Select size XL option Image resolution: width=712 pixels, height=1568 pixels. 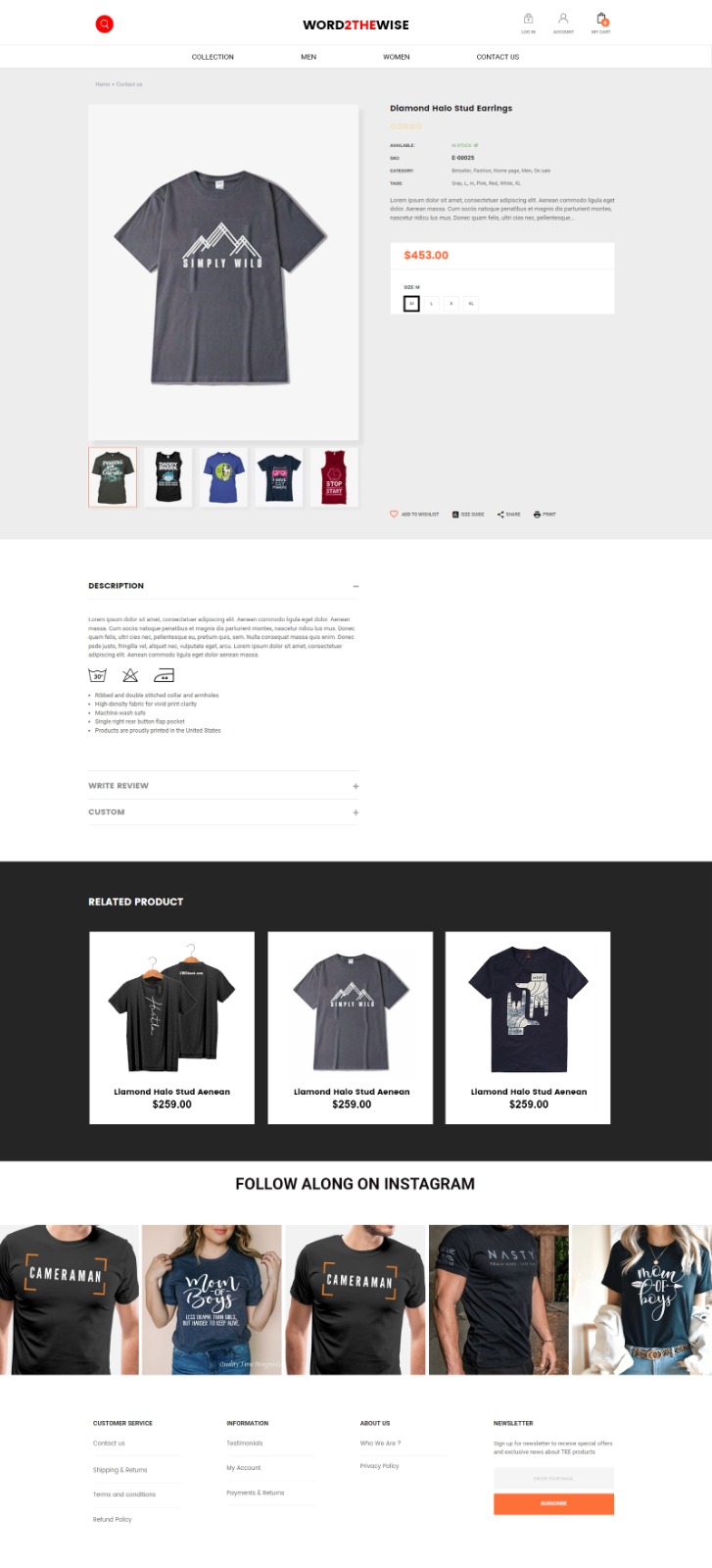(471, 304)
